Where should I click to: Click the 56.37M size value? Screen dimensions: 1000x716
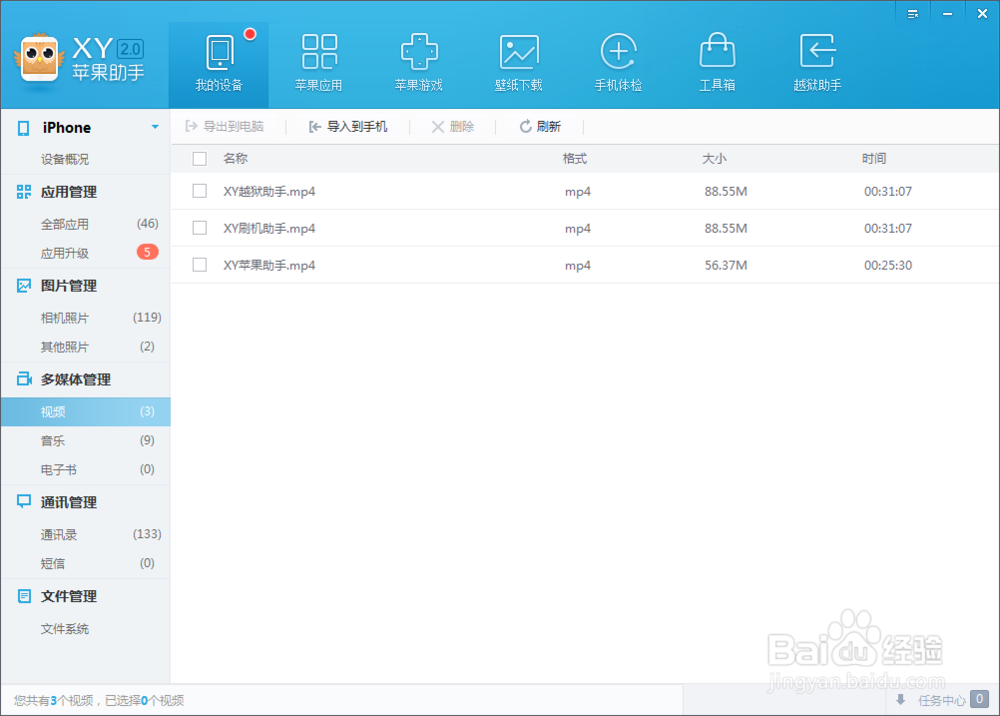(726, 265)
